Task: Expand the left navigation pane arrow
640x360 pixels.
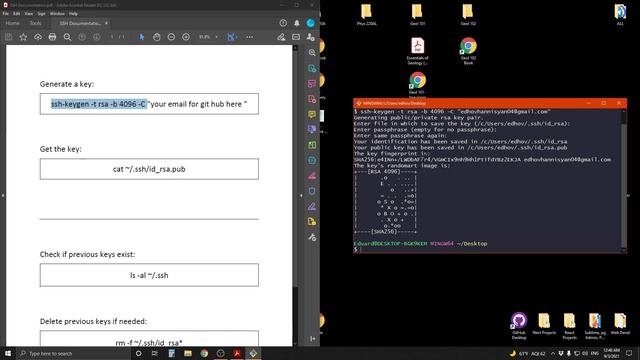Action: pos(3,196)
